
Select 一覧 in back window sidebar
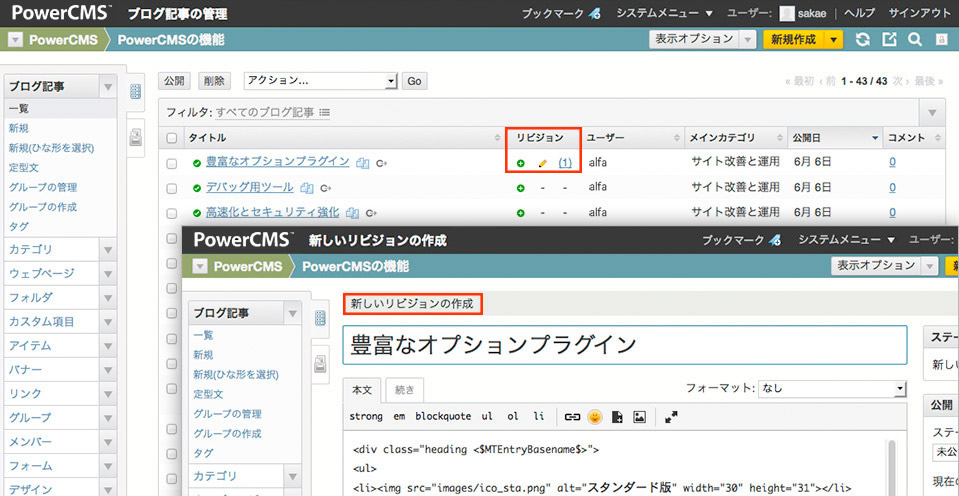(x=18, y=109)
